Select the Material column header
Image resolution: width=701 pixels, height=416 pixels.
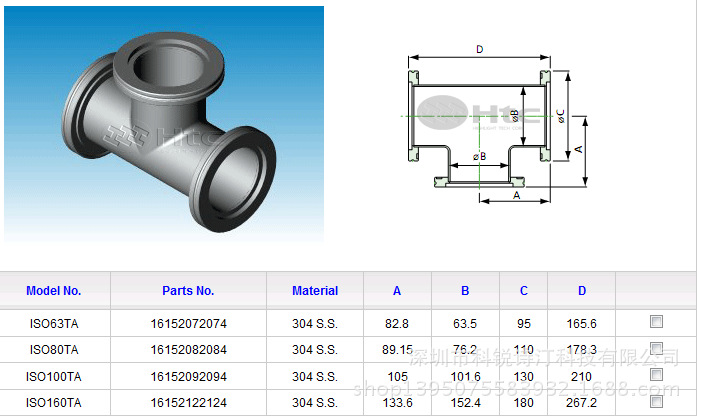(315, 291)
